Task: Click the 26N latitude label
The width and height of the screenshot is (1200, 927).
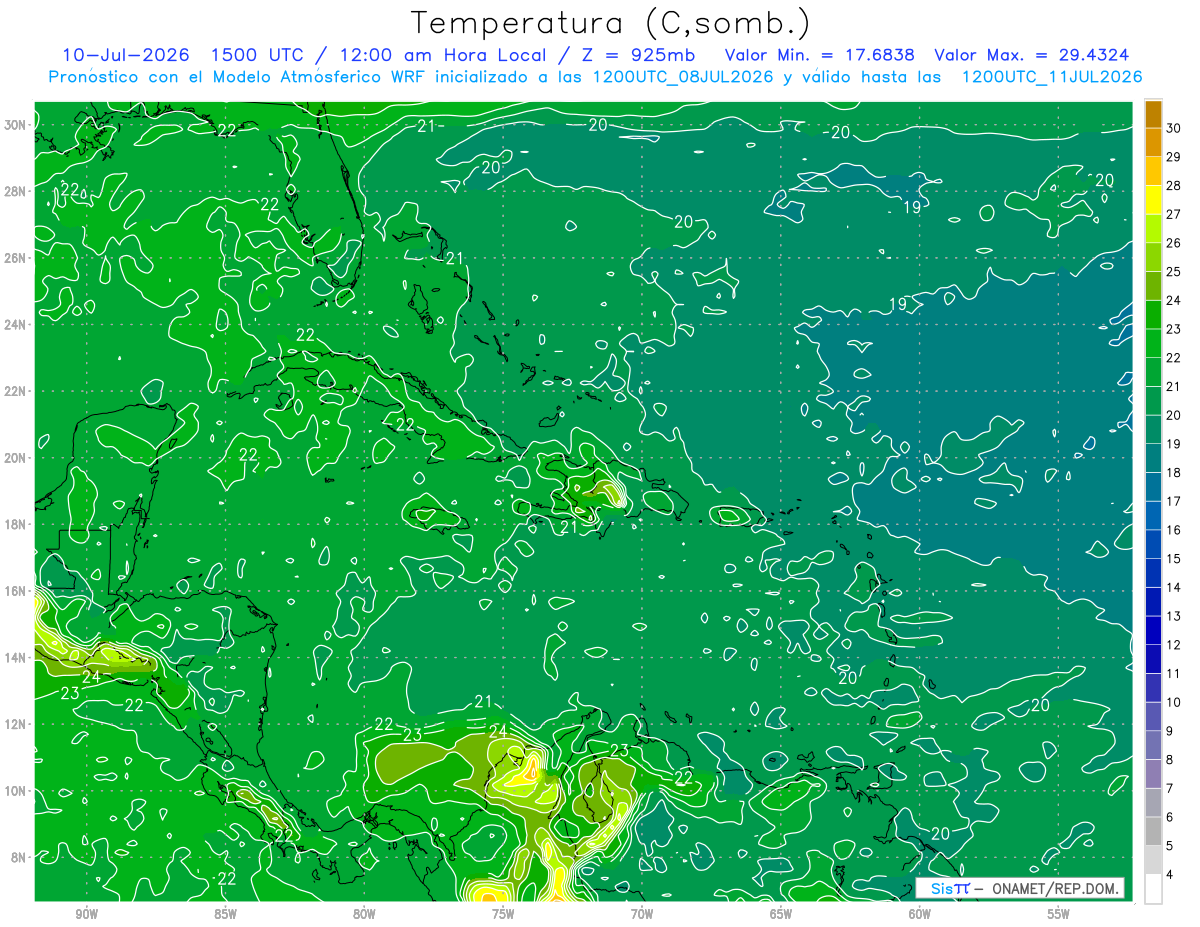Action: pos(17,258)
